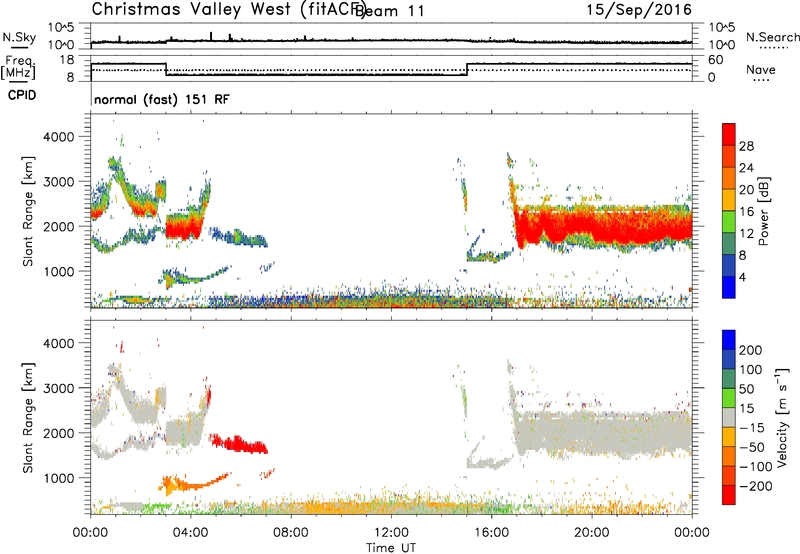Viewport: 800px width, 554px height.
Task: Click the '08:00' time tick label
Action: pyautogui.click(x=290, y=533)
